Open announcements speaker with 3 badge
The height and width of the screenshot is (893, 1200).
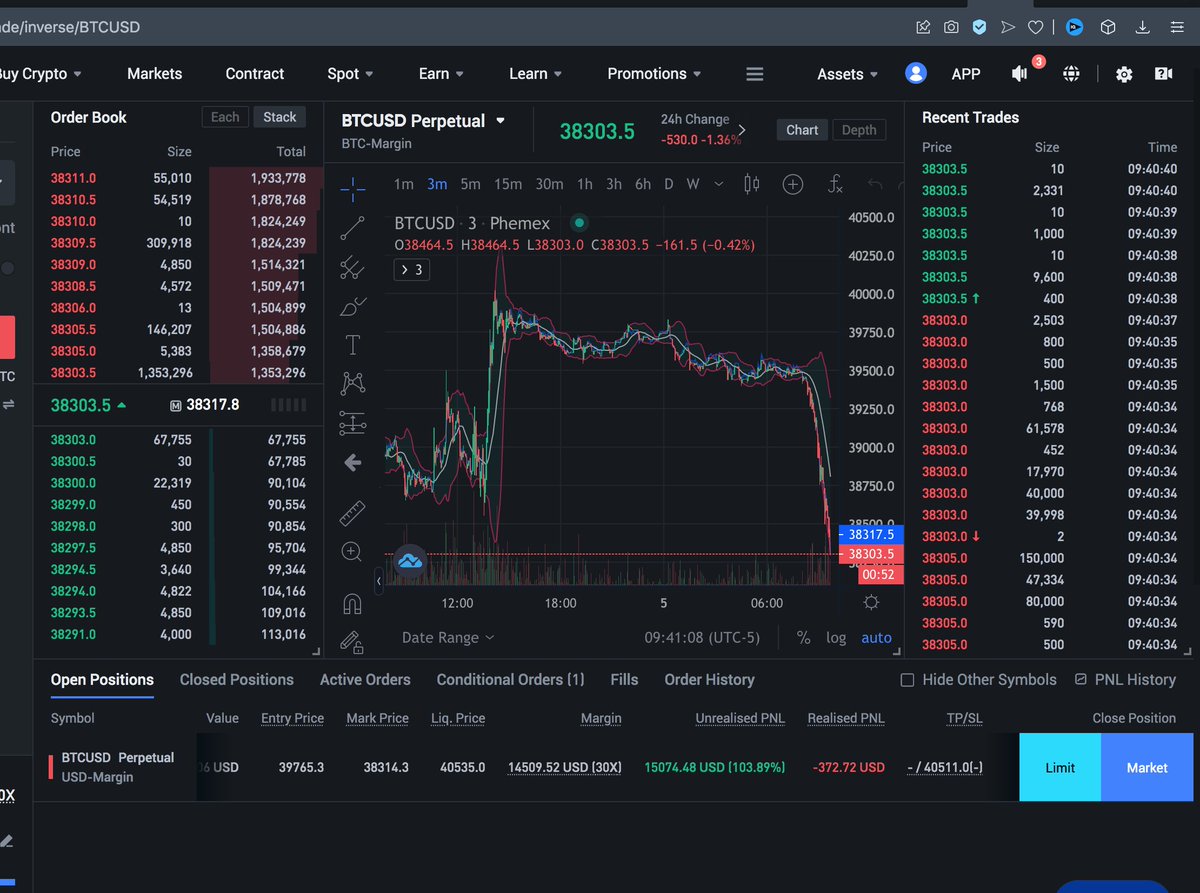click(1020, 73)
